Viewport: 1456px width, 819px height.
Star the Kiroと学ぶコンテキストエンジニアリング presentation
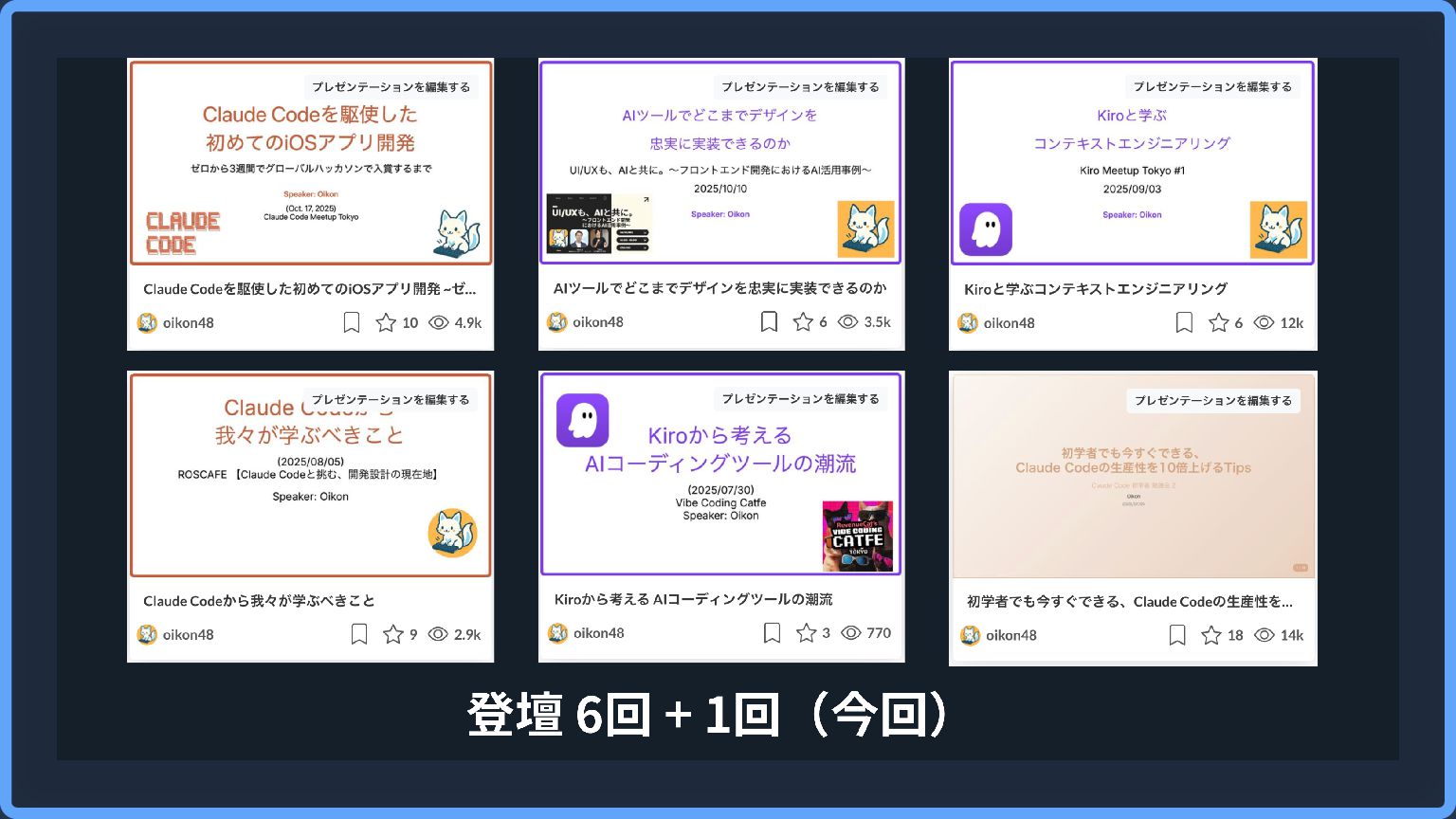click(1219, 323)
